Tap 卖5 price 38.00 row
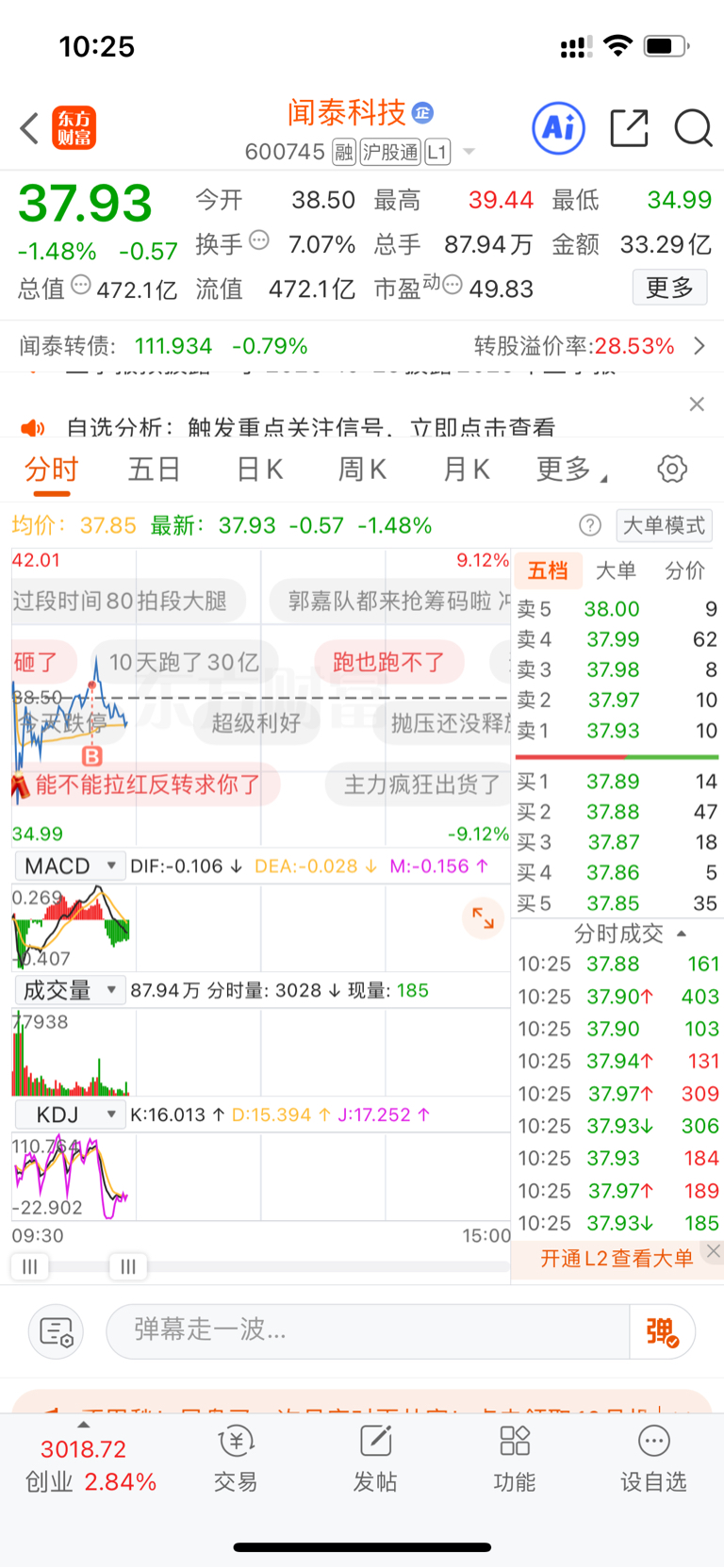The width and height of the screenshot is (724, 1568). tap(617, 609)
